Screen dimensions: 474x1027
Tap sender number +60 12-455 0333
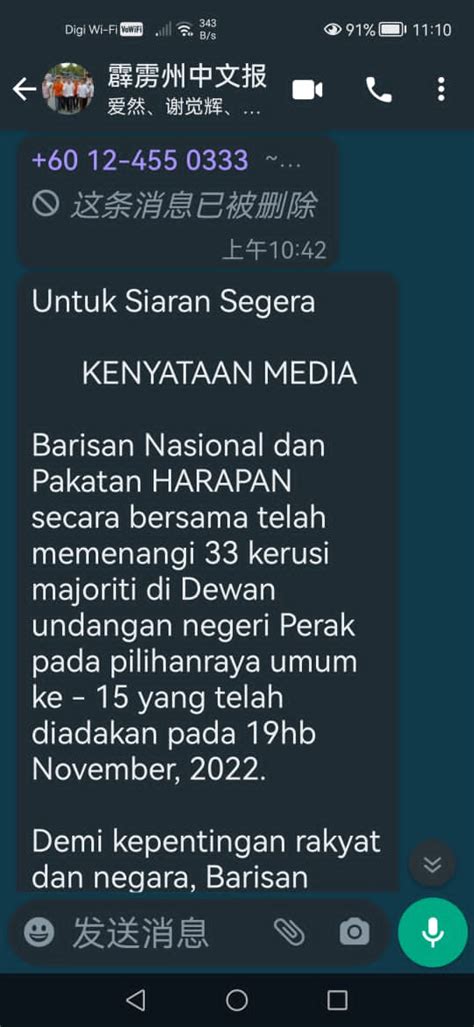pyautogui.click(x=140, y=160)
